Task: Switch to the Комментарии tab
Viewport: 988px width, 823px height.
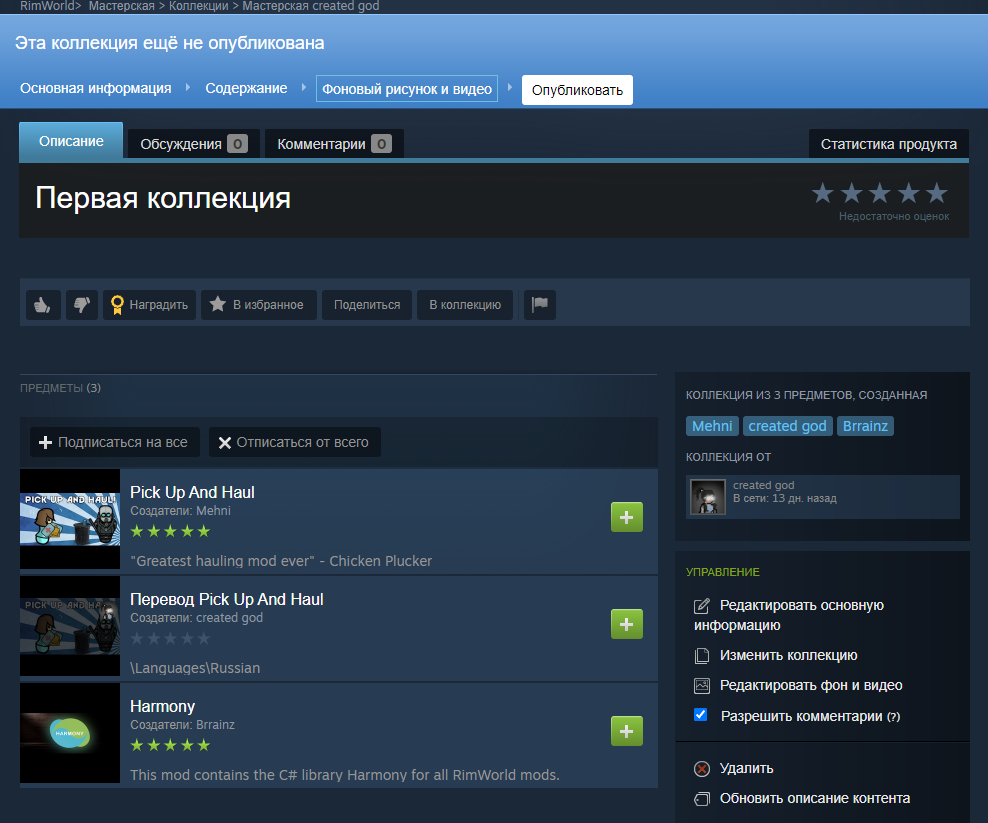Action: pyautogui.click(x=334, y=144)
